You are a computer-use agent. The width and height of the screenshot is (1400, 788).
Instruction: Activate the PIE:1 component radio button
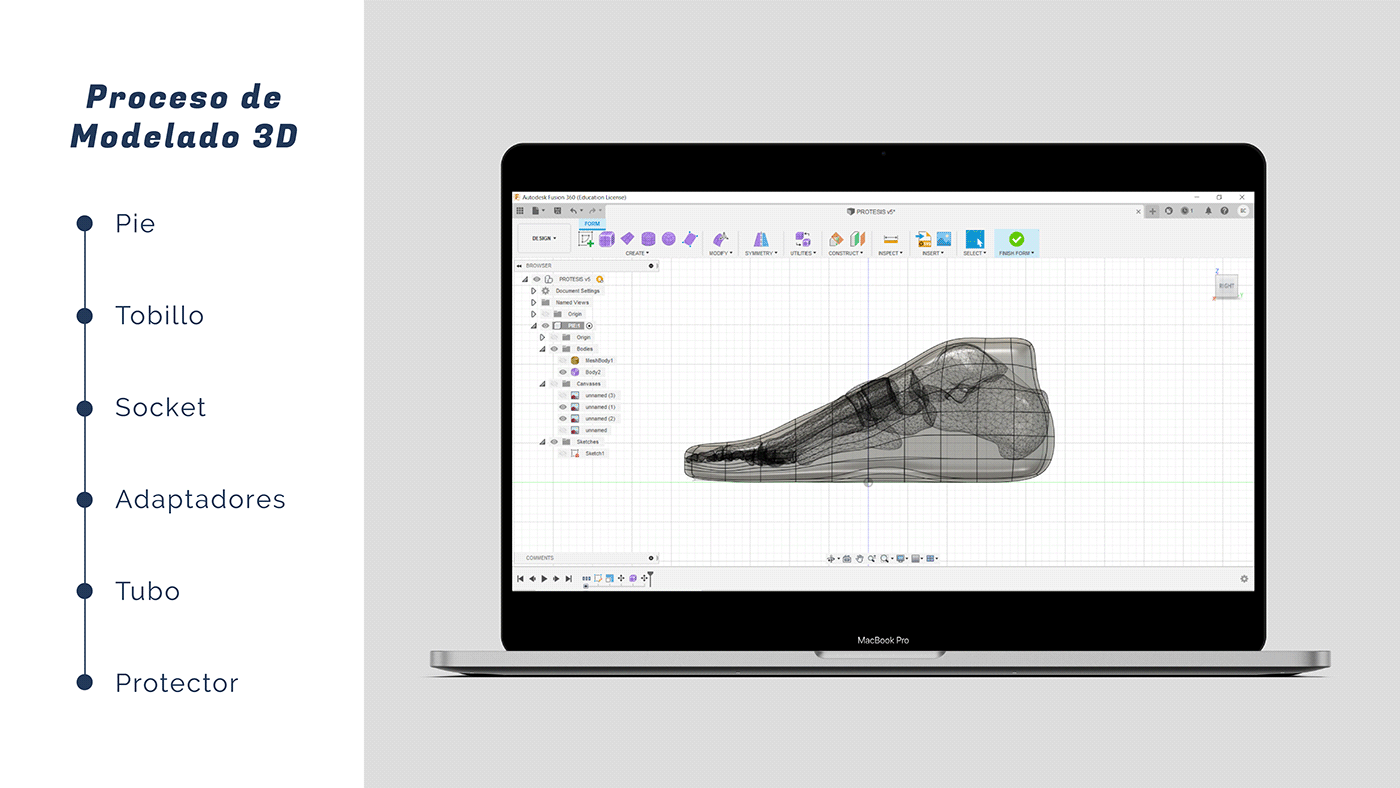pyautogui.click(x=589, y=325)
